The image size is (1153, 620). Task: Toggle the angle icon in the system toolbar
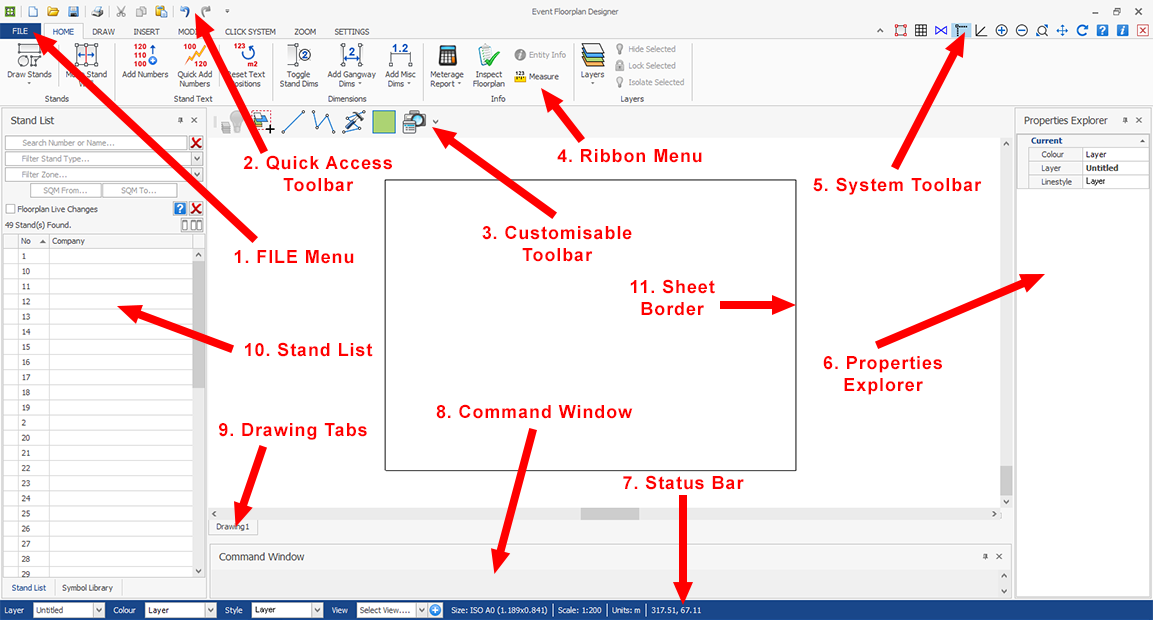[981, 30]
